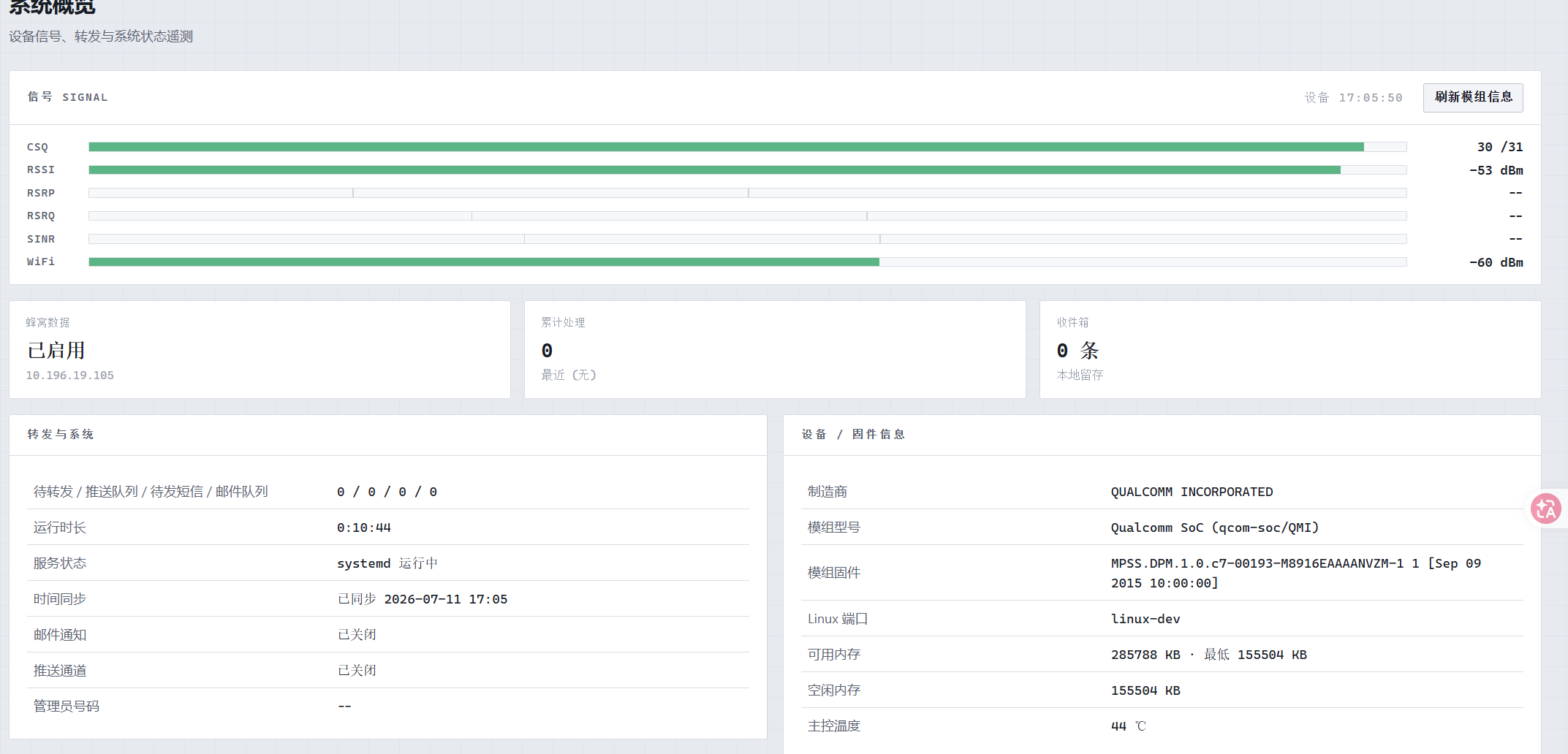Screen dimensions: 1568x754
Task: Click the RSRP signal bar
Action: (x=747, y=193)
